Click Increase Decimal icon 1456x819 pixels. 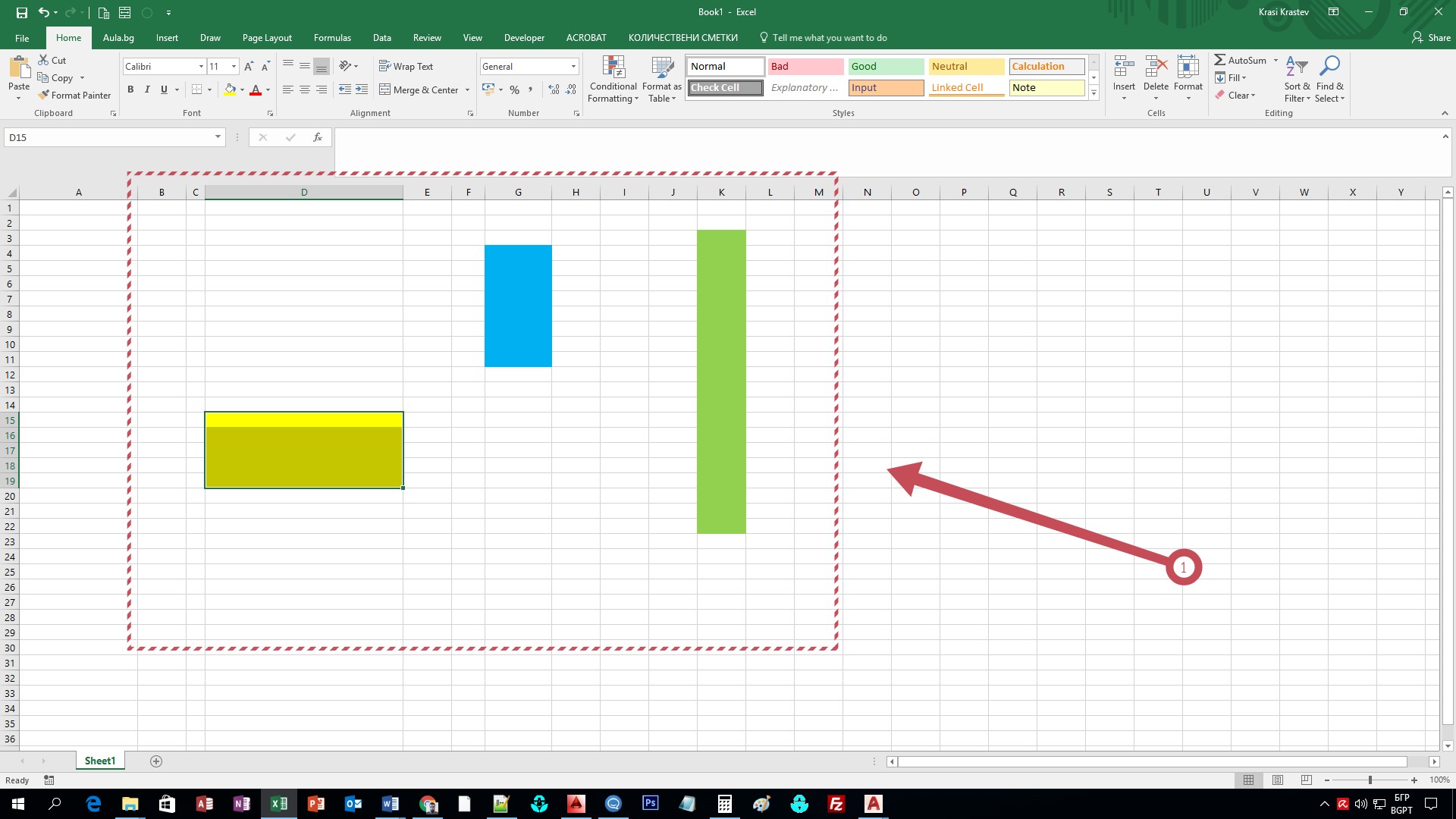coord(554,89)
